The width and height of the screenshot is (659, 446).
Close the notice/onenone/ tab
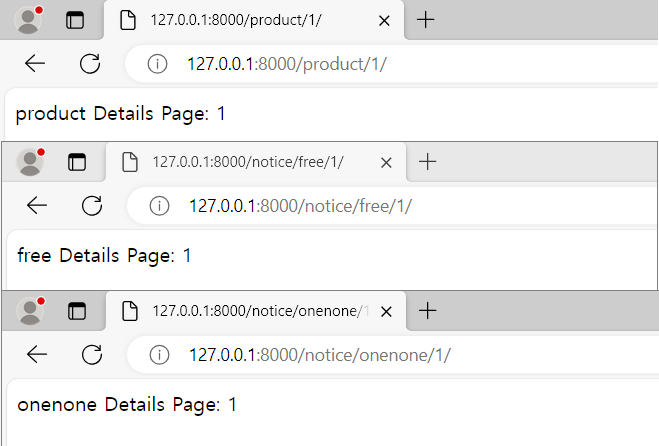(x=386, y=311)
